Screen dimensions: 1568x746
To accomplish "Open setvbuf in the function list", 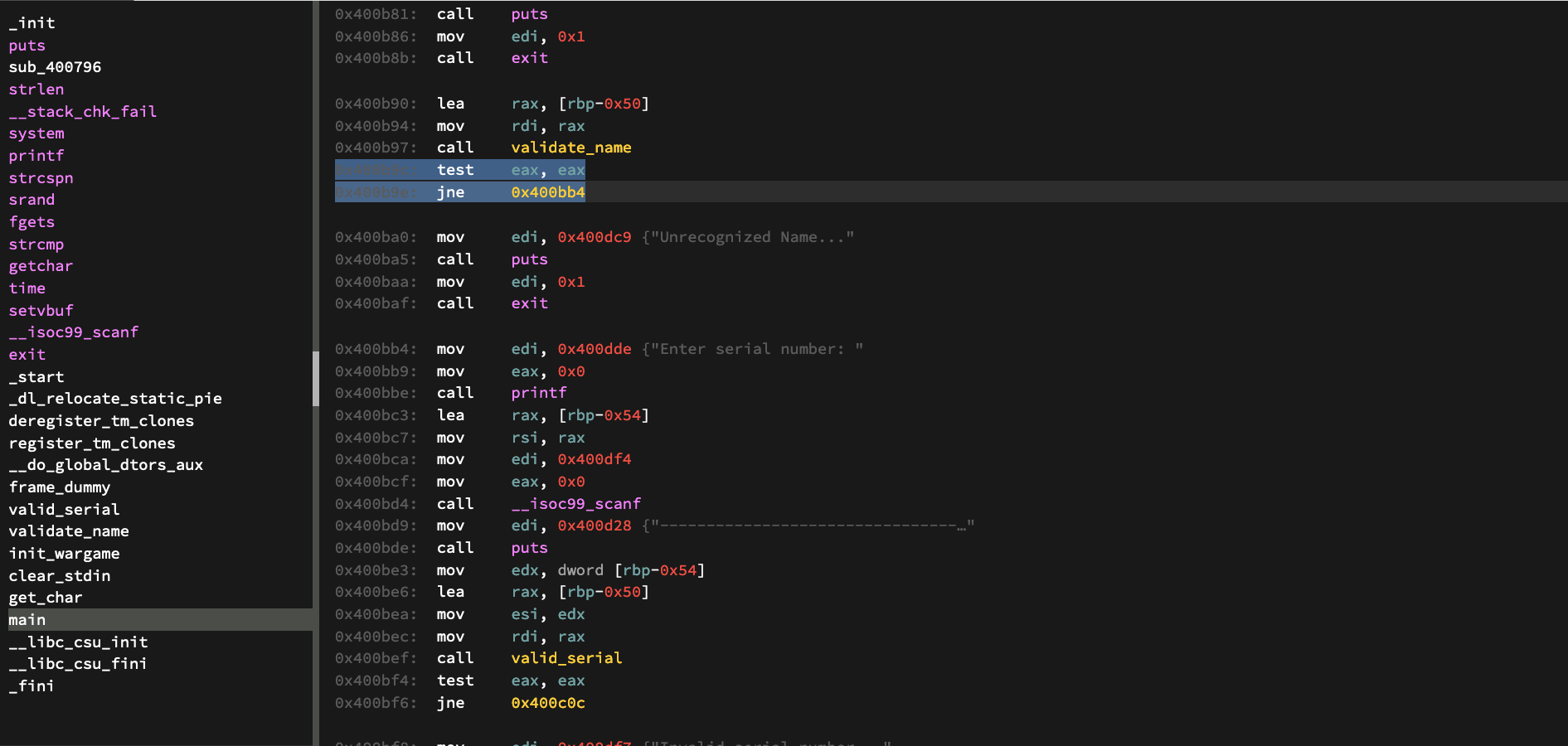I will (x=41, y=311).
